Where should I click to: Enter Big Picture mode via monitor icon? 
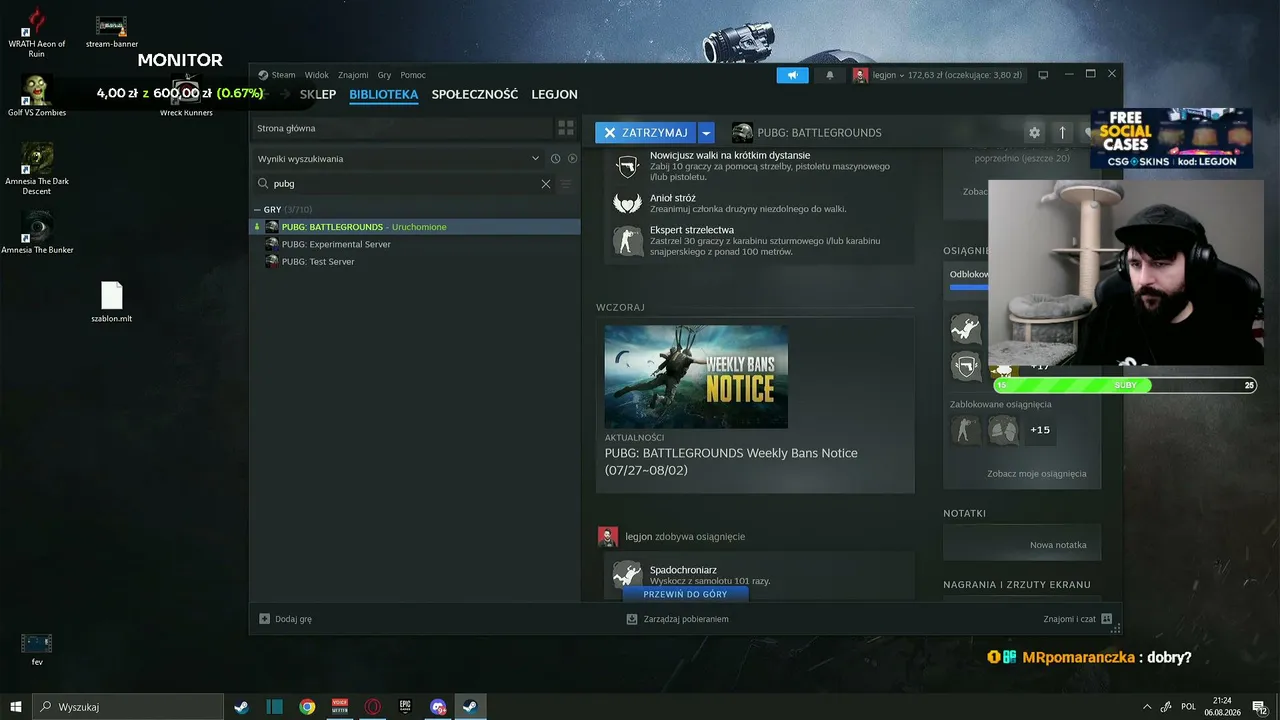(x=1043, y=75)
